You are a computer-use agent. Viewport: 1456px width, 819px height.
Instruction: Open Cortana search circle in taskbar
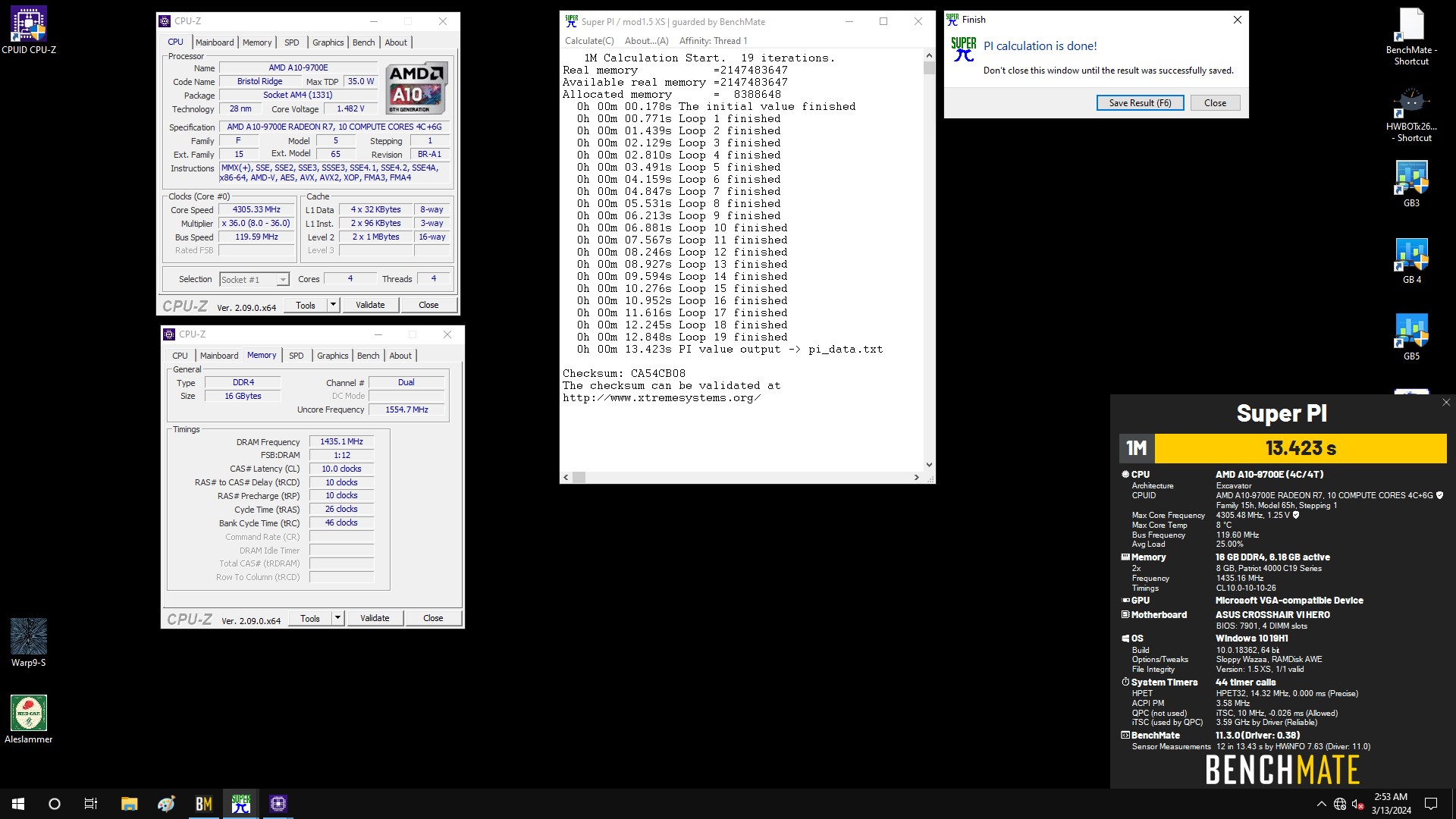55,804
